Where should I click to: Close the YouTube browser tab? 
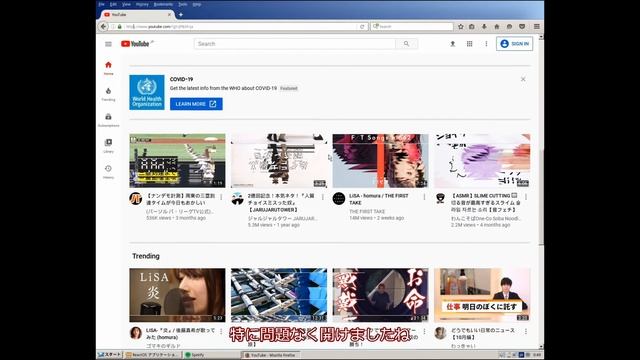click(169, 15)
